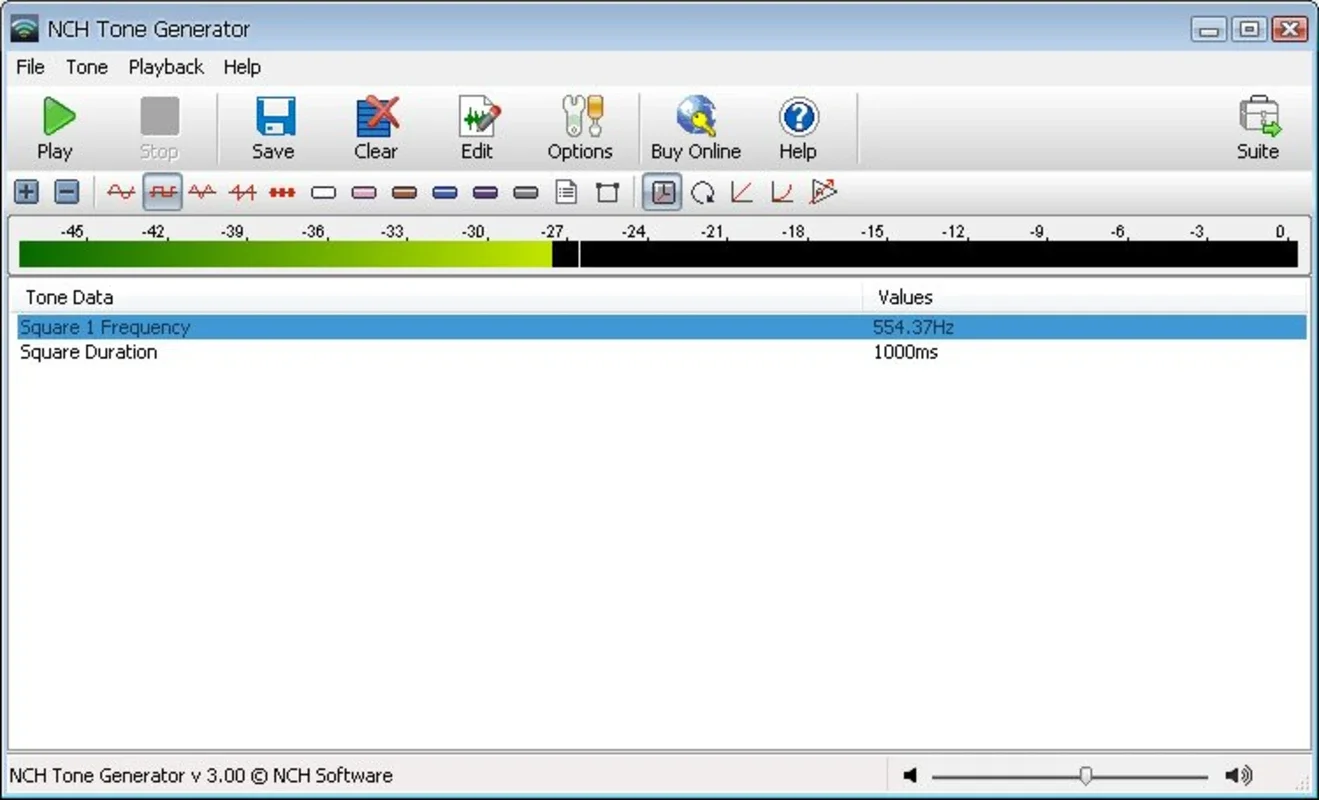Clear all tones with the Clear icon
Screen dimensions: 1319x800
(376, 128)
